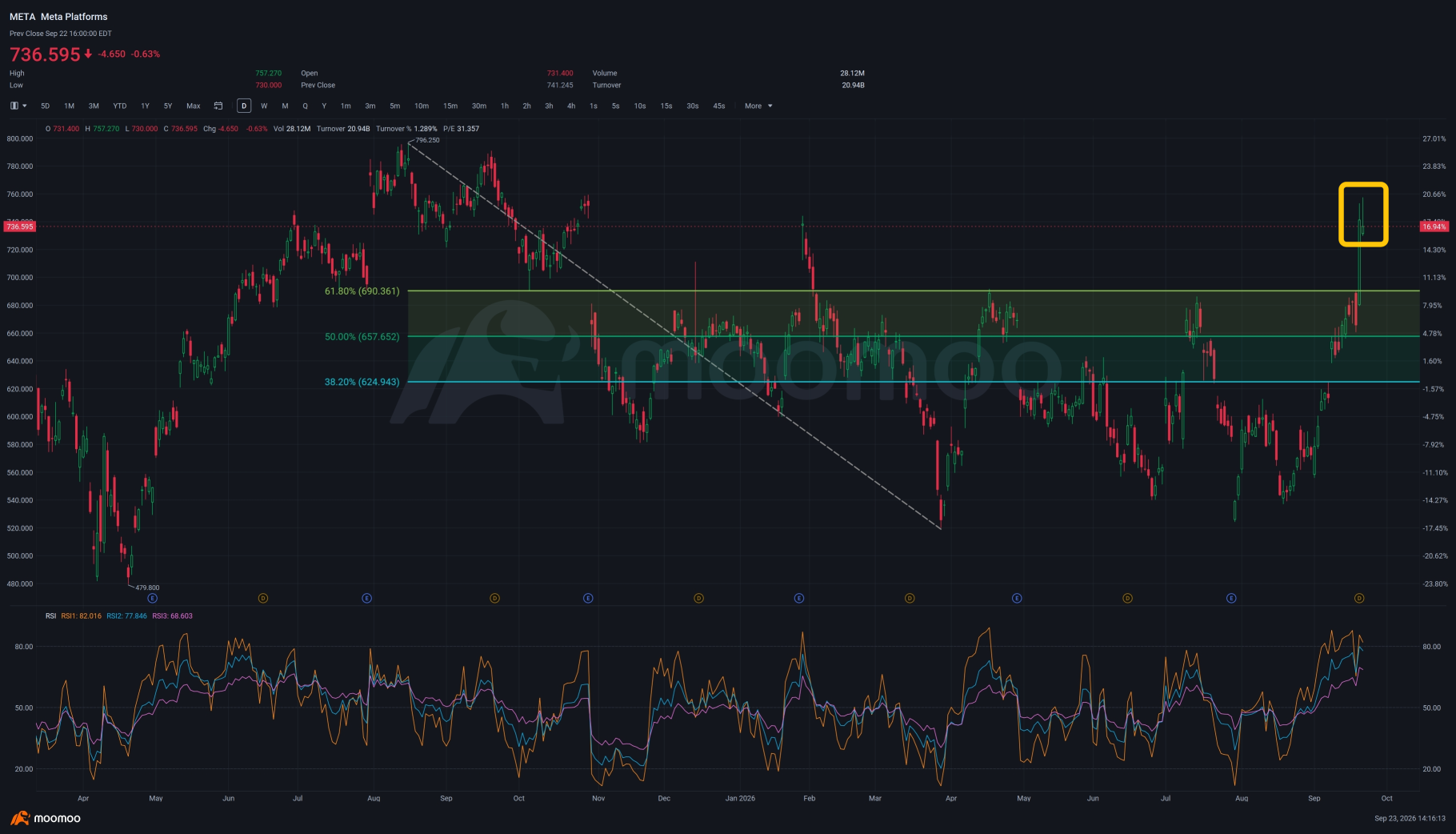Image resolution: width=1456 pixels, height=834 pixels.
Task: Click the 736.595 price tag on left axis
Action: click(x=20, y=227)
